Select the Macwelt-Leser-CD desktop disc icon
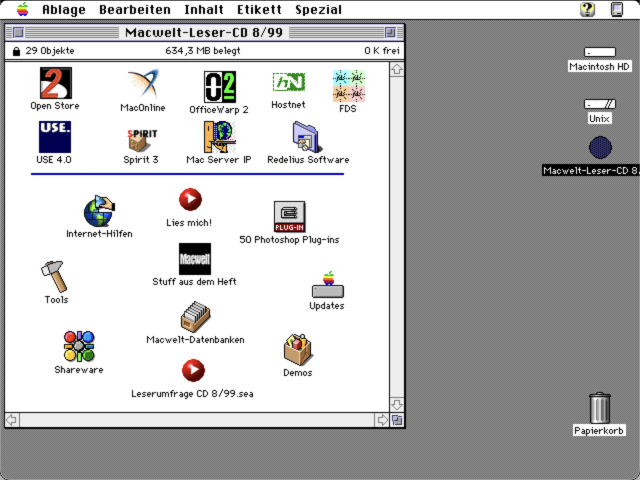Image resolution: width=640 pixels, height=480 pixels. (x=600, y=147)
